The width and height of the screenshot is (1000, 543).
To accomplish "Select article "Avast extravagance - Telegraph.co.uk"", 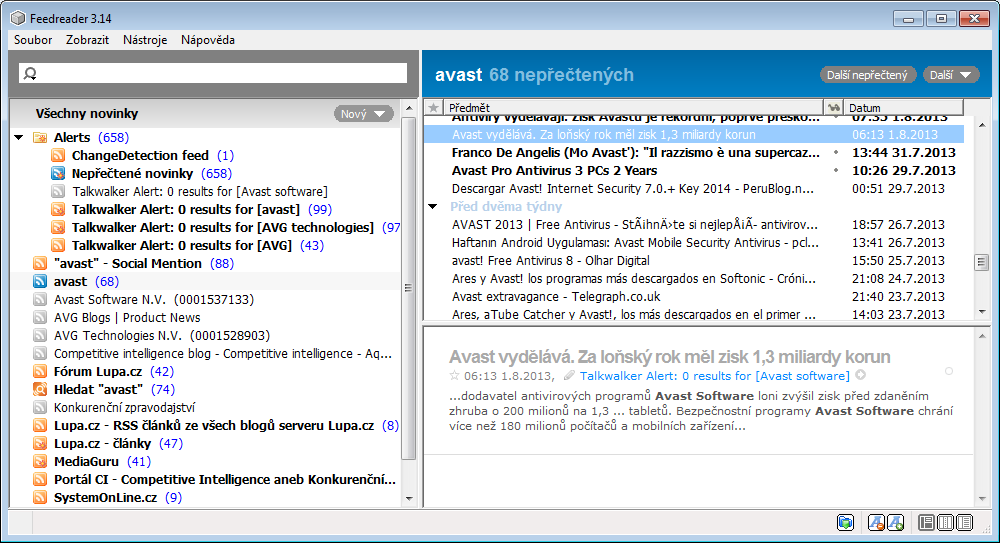I will [x=556, y=296].
